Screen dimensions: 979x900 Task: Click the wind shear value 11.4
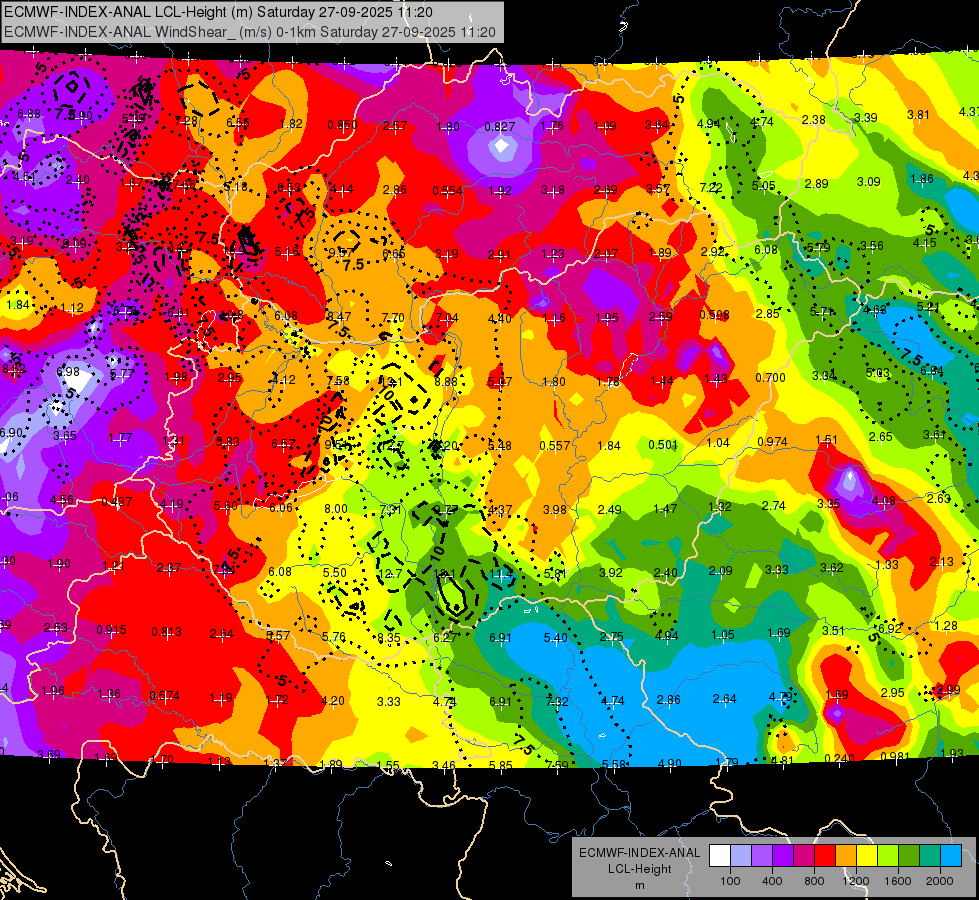coord(501,574)
